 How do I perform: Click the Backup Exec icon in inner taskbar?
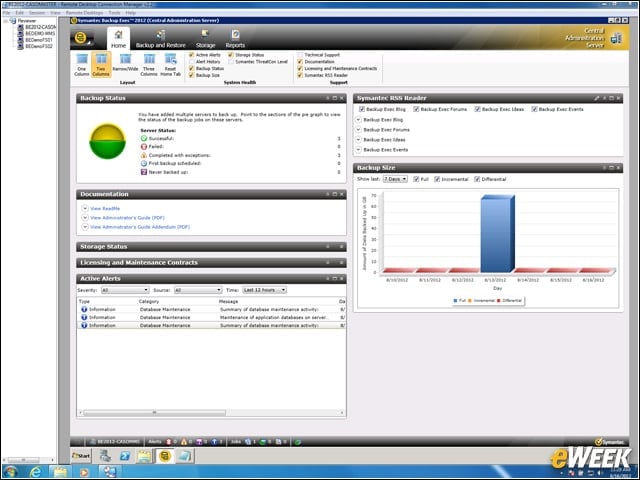coord(165,456)
